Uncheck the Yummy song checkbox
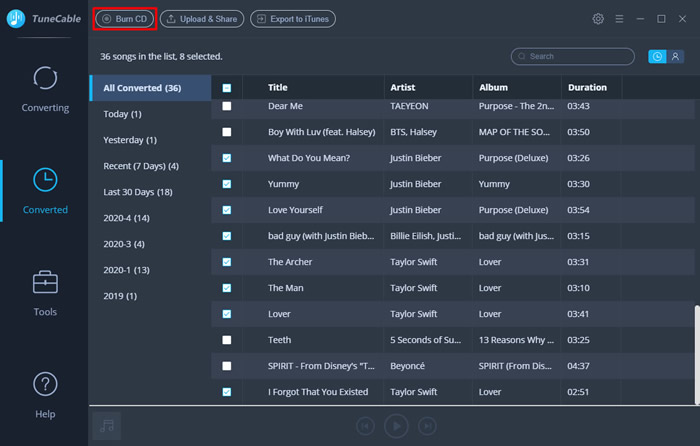 coord(227,184)
